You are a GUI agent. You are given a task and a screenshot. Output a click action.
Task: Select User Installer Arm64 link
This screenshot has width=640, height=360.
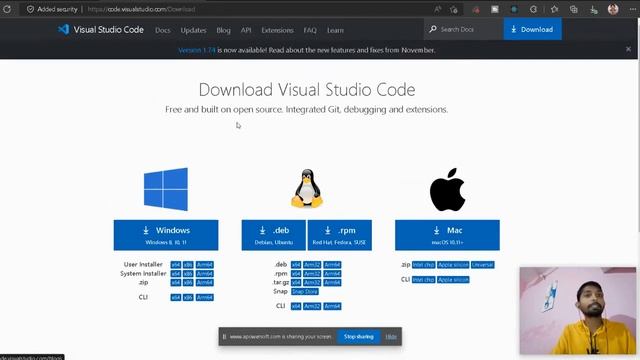tap(204, 264)
